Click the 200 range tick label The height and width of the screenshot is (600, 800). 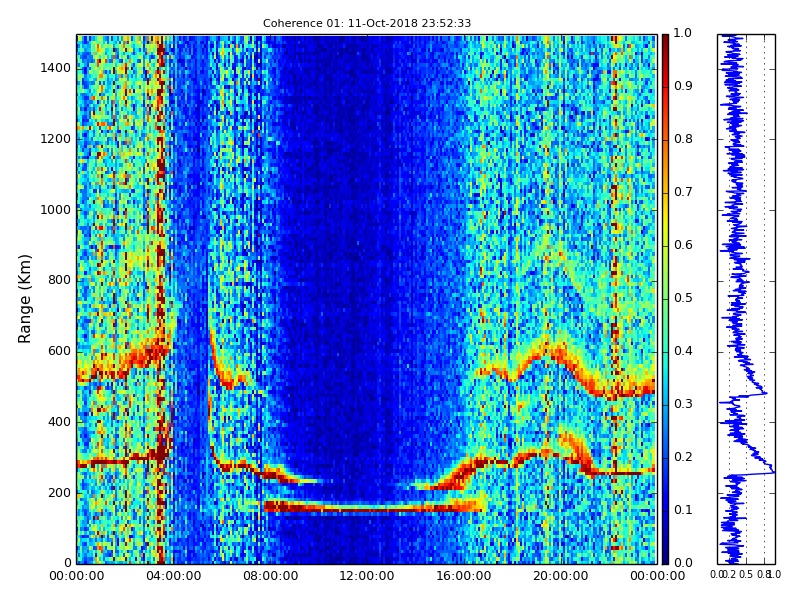coord(59,493)
